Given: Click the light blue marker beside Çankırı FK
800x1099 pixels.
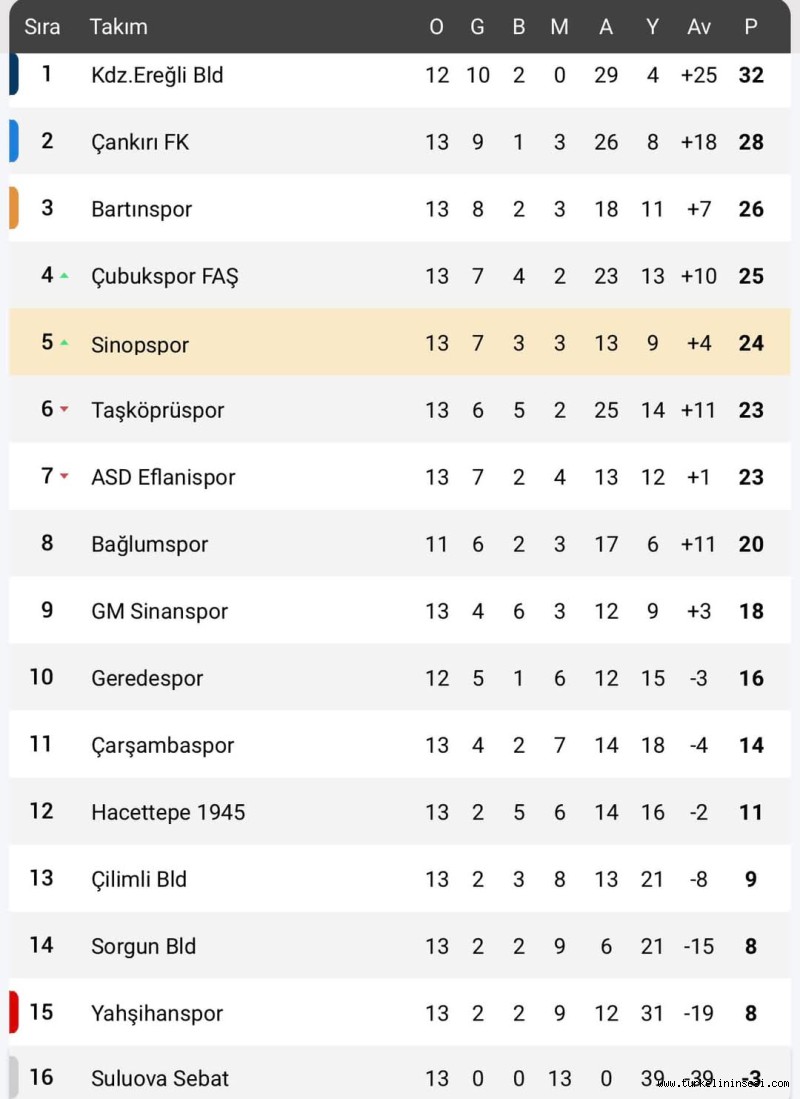Looking at the screenshot, I should tap(13, 141).
